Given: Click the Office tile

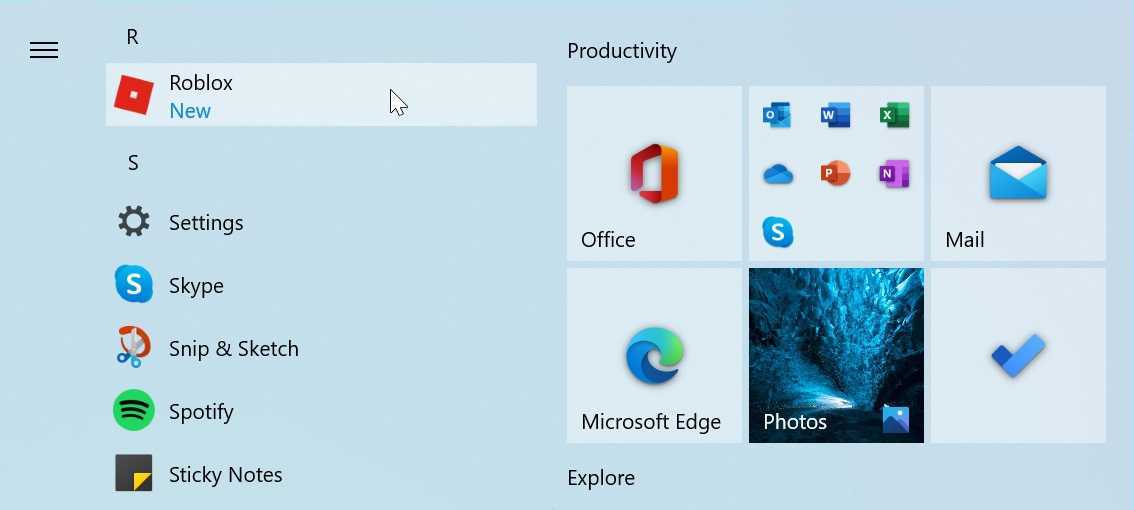Looking at the screenshot, I should pos(654,173).
